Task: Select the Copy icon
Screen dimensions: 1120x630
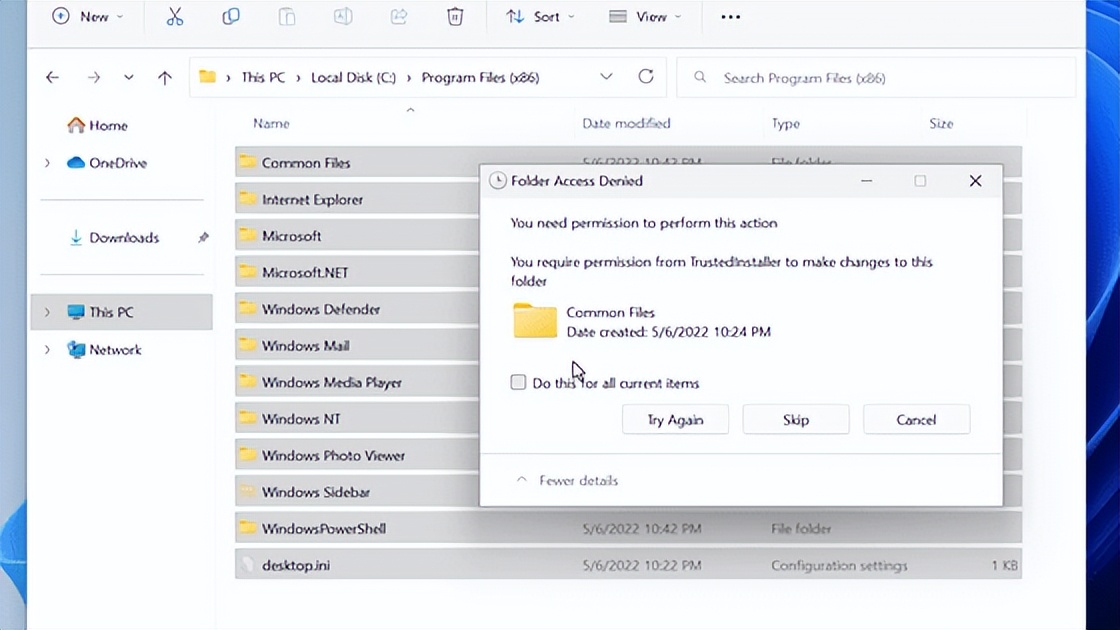Action: pyautogui.click(x=231, y=16)
